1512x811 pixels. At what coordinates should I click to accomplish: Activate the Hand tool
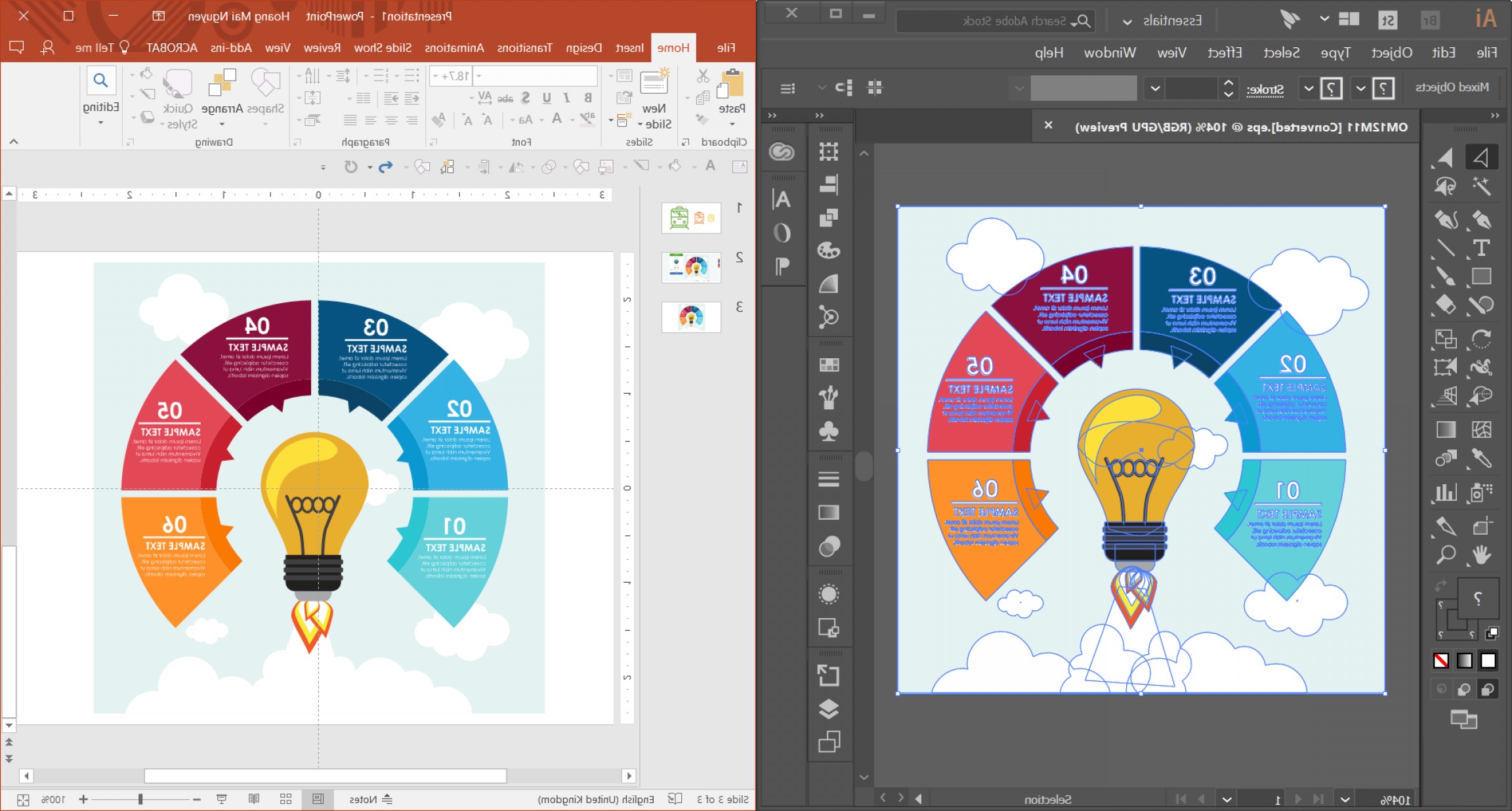[1481, 555]
